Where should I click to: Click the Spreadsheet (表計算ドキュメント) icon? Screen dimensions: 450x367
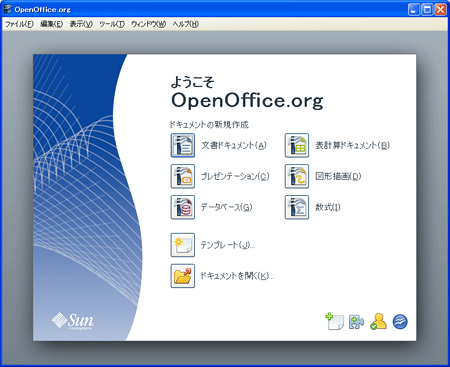[x=297, y=145]
